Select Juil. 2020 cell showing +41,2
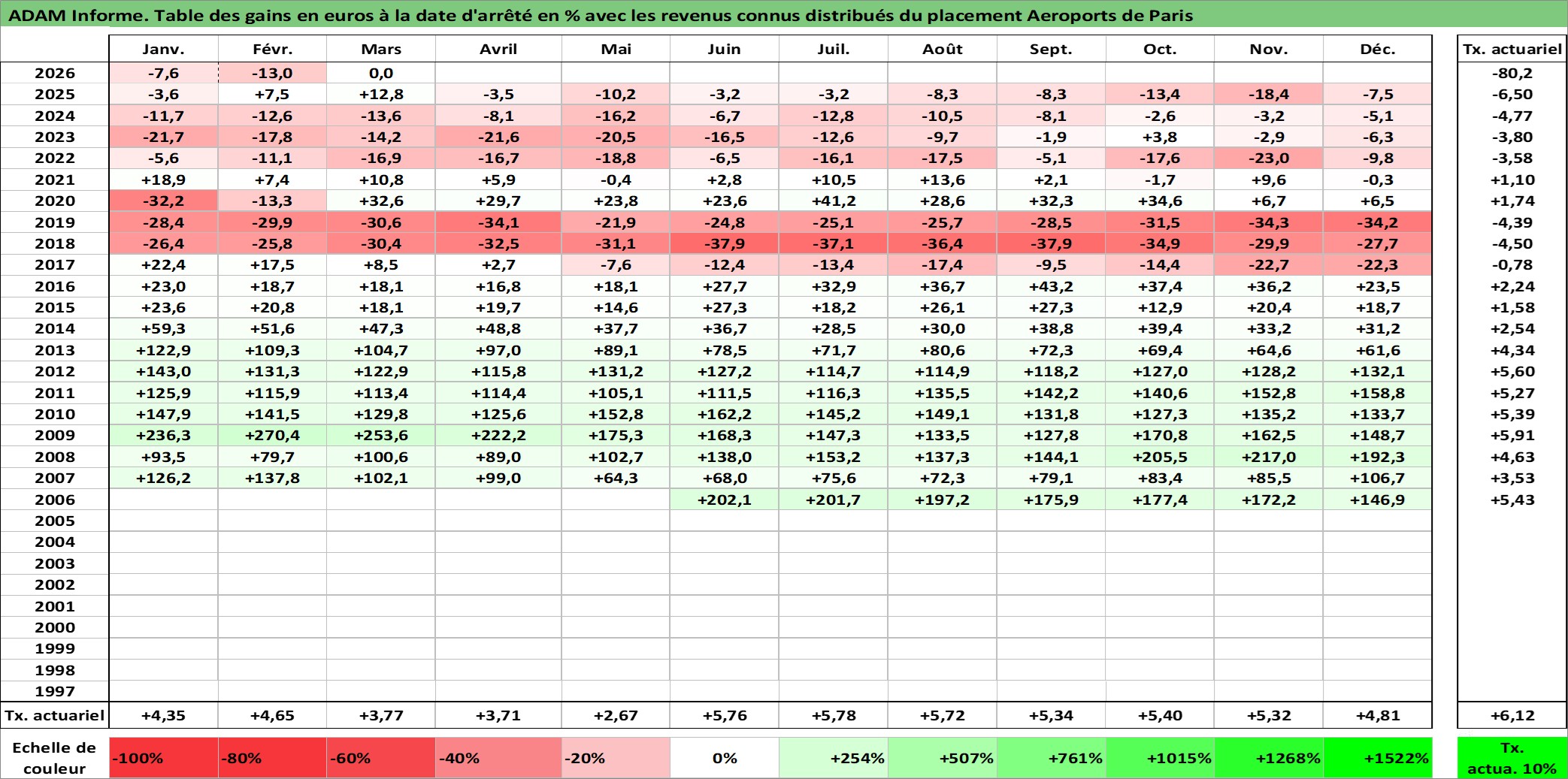Viewport: 1568px width, 779px height. [834, 201]
